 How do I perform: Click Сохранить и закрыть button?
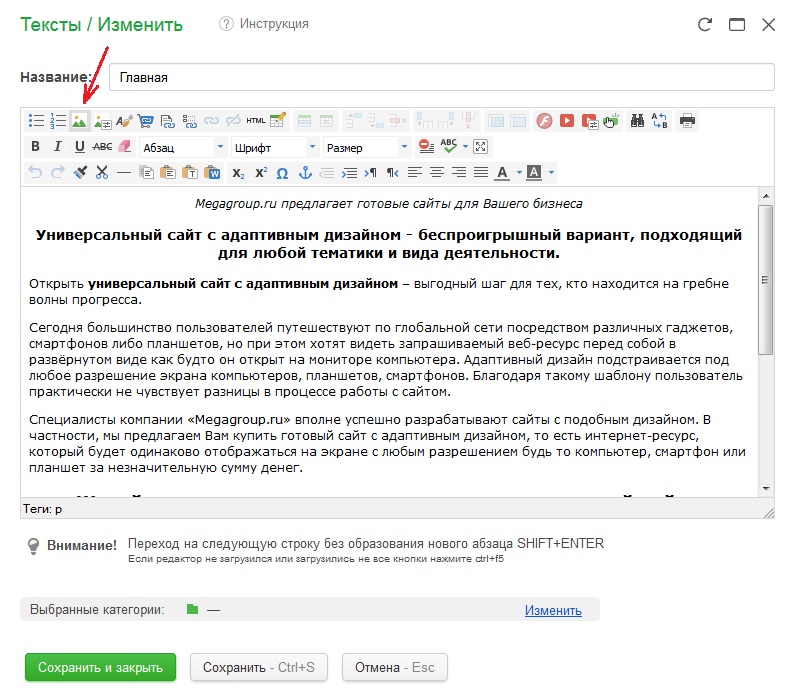pos(100,667)
